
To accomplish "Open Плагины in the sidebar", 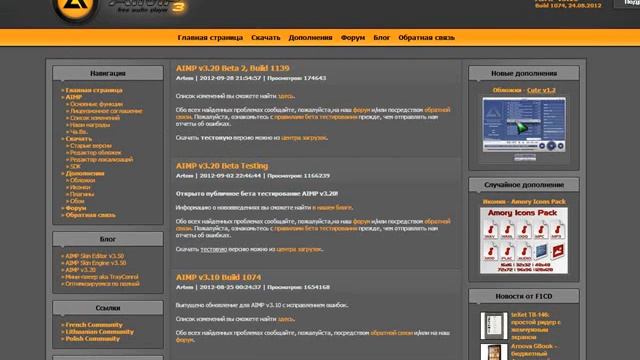I will pos(82,194).
